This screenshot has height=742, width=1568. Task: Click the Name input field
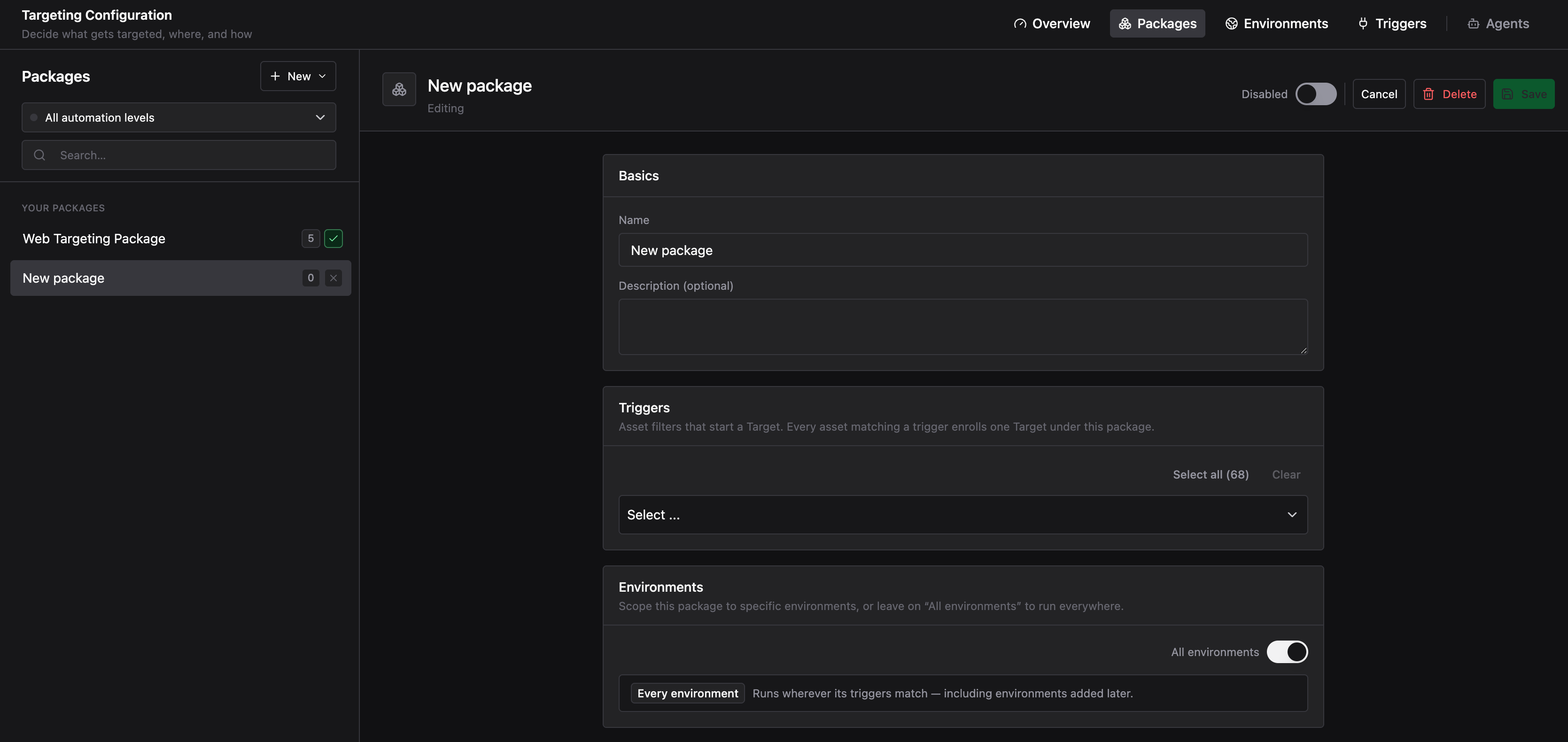pos(963,250)
